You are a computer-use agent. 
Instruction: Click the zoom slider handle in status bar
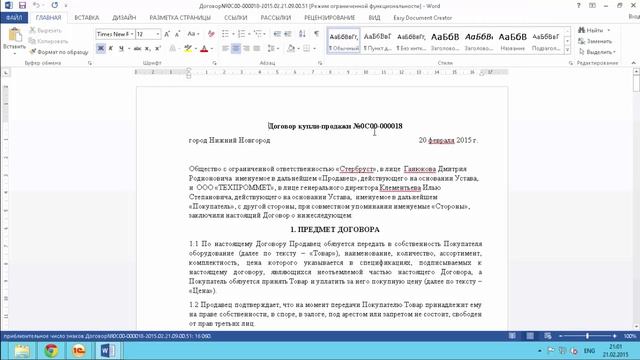tap(587, 336)
